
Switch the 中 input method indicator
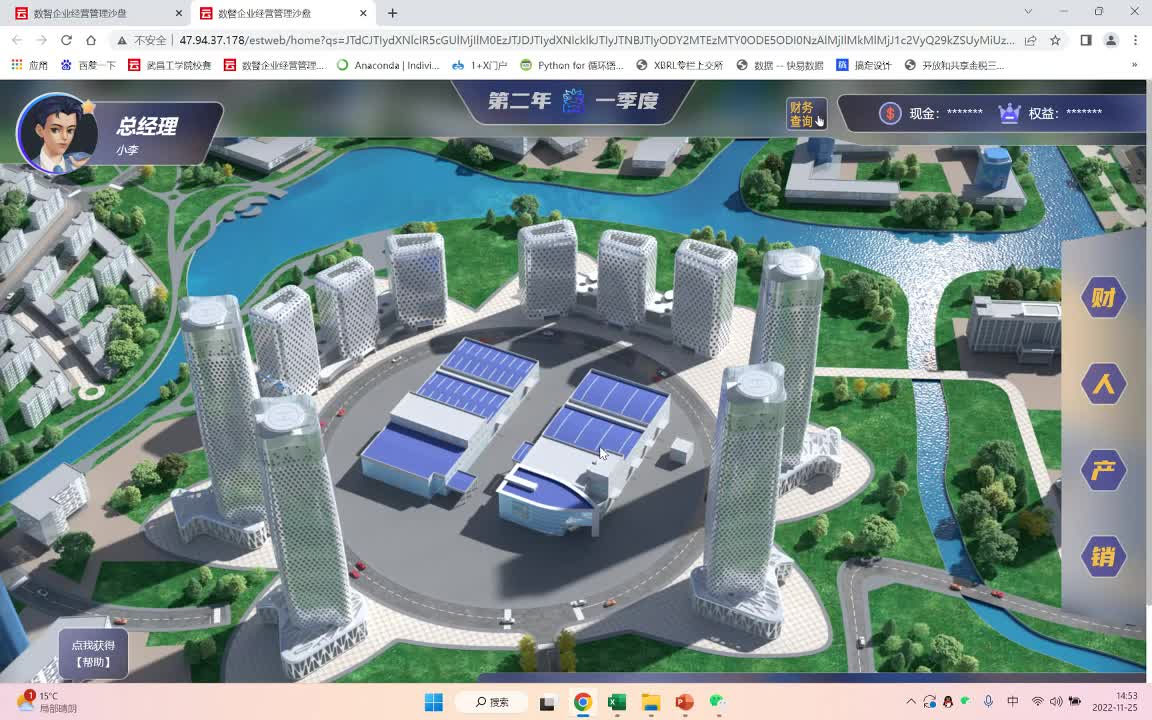1012,702
